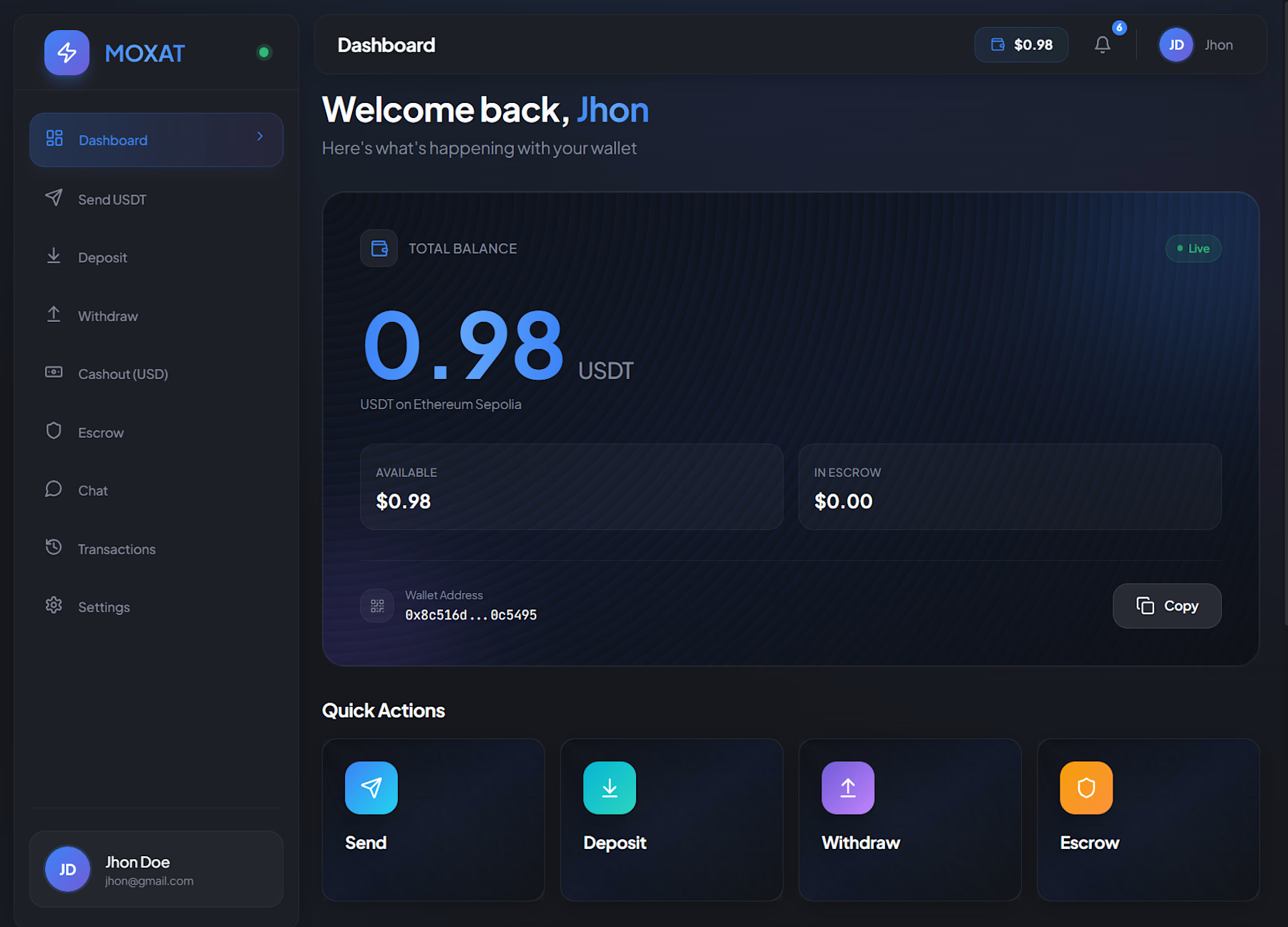Viewport: 1288px width, 927px height.
Task: Click the USDT on Ethereum Sepolia label
Action: 441,404
